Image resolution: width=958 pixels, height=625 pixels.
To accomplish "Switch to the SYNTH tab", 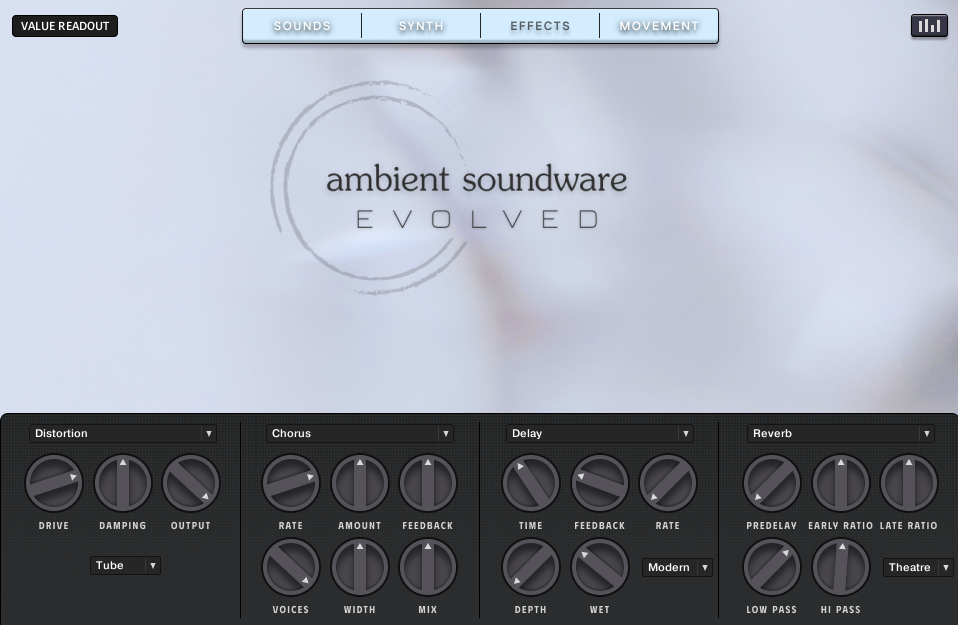I will point(421,26).
